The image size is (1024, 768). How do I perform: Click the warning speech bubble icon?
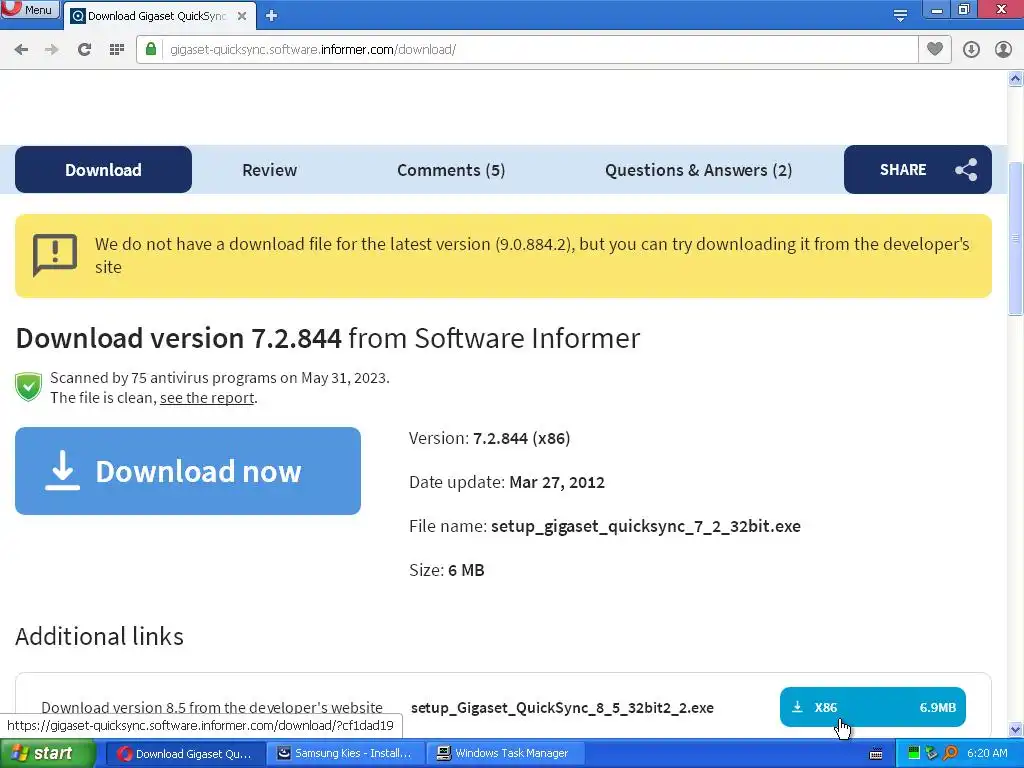click(55, 255)
